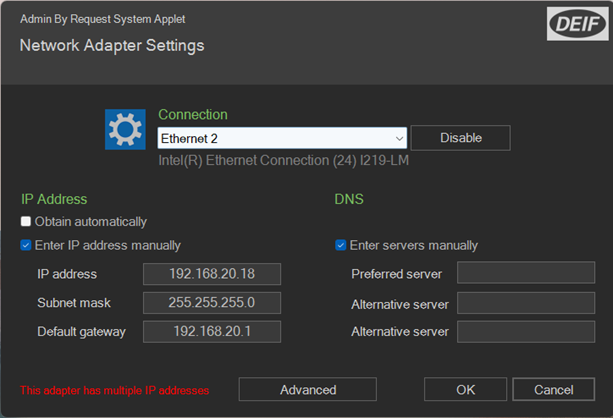Uncheck Enter servers manually checkbox

coord(341,245)
